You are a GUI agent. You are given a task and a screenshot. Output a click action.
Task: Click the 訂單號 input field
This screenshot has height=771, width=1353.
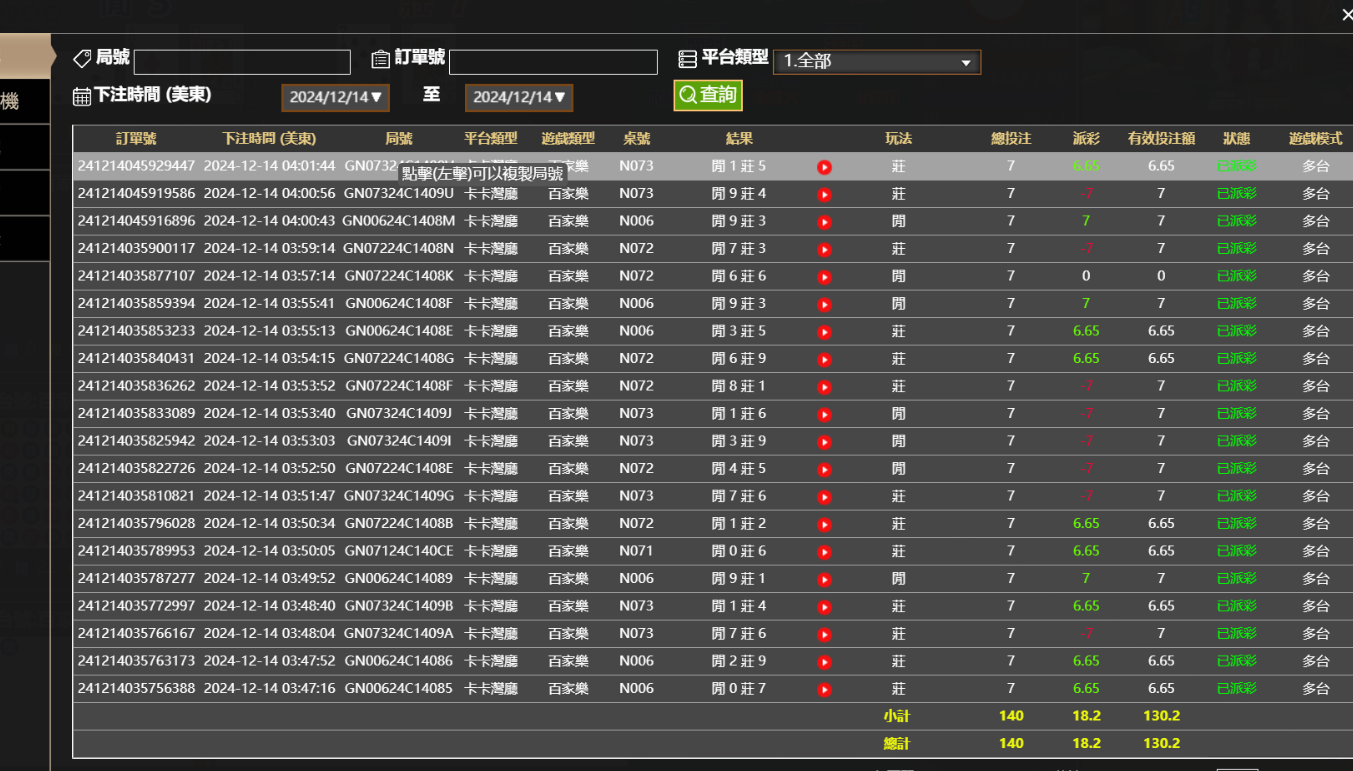pos(553,62)
